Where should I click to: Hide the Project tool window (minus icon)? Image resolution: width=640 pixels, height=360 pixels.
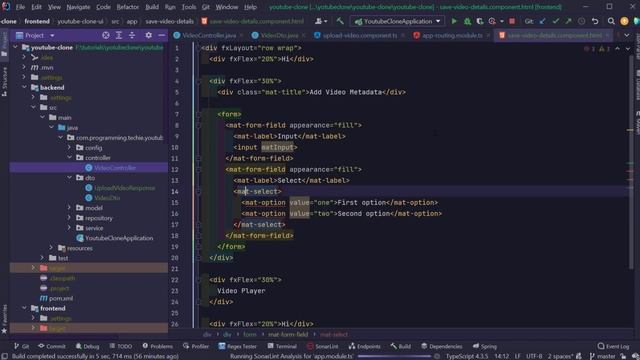162,36
